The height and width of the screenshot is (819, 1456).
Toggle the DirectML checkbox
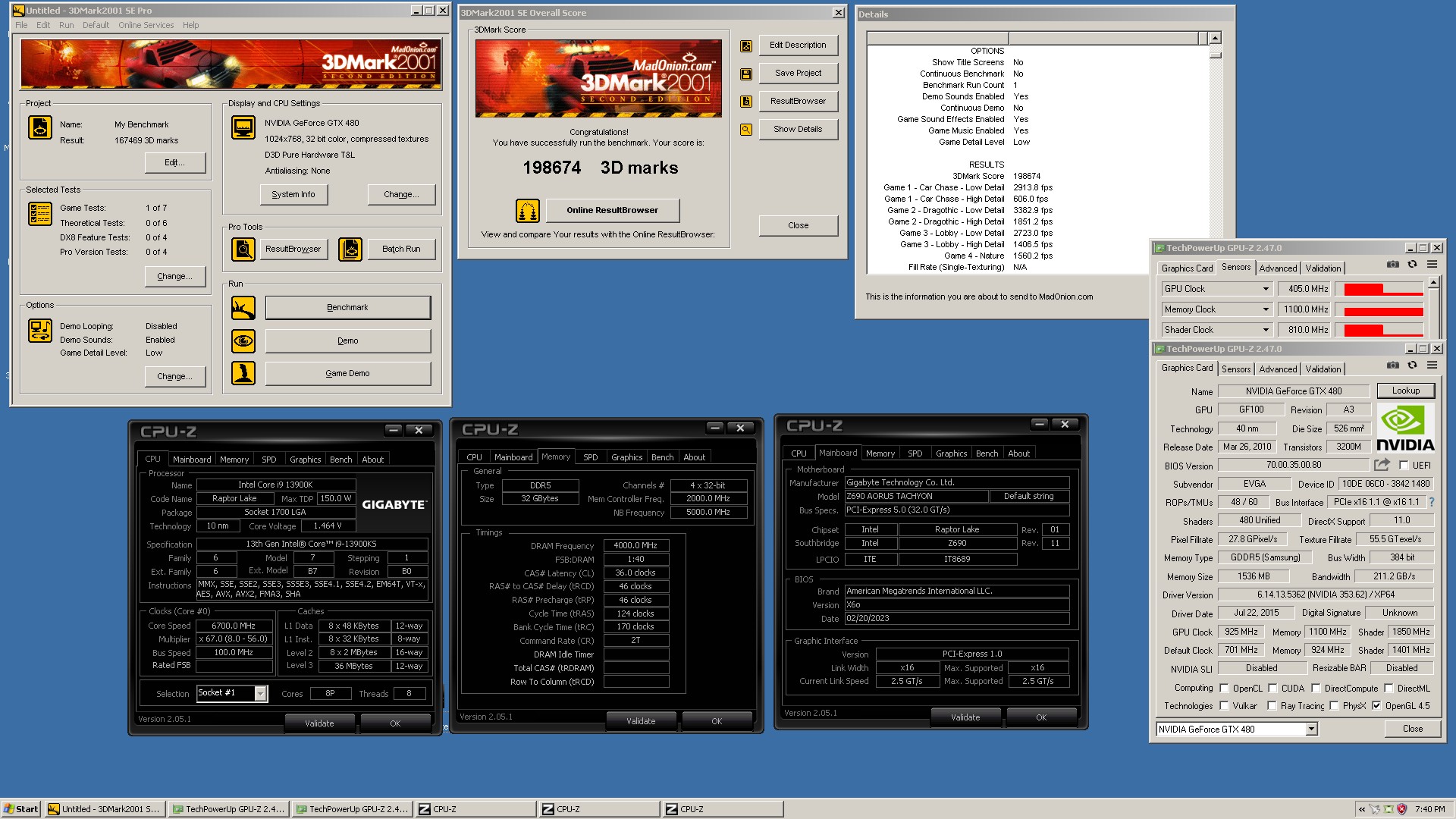coord(1389,689)
